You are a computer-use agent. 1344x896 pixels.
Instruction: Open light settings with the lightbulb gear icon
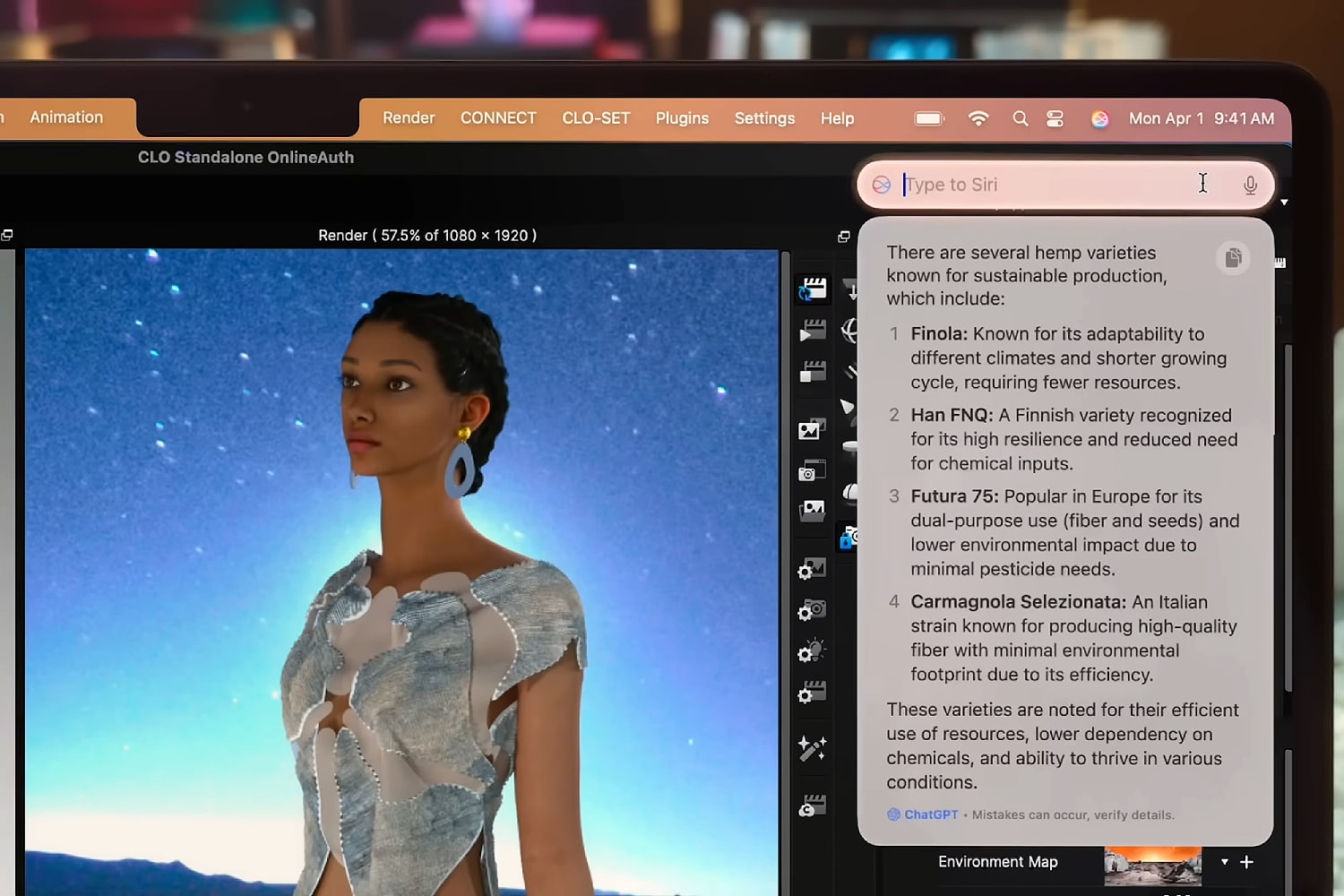812,651
